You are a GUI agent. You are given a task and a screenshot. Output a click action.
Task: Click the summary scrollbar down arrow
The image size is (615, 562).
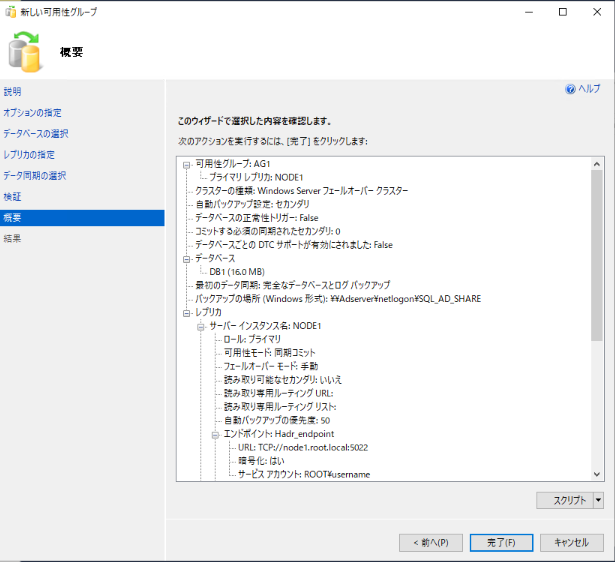click(x=597, y=474)
